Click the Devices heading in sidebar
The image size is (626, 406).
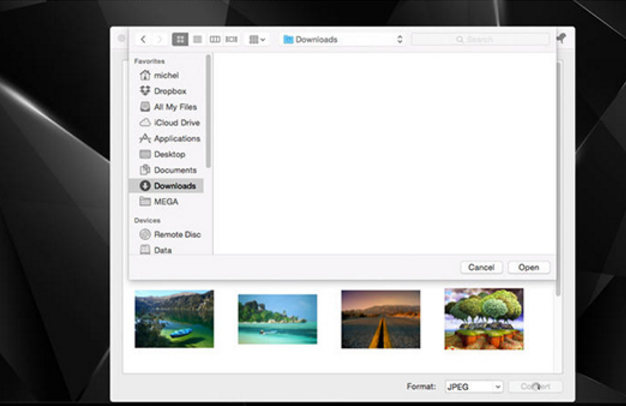147,220
